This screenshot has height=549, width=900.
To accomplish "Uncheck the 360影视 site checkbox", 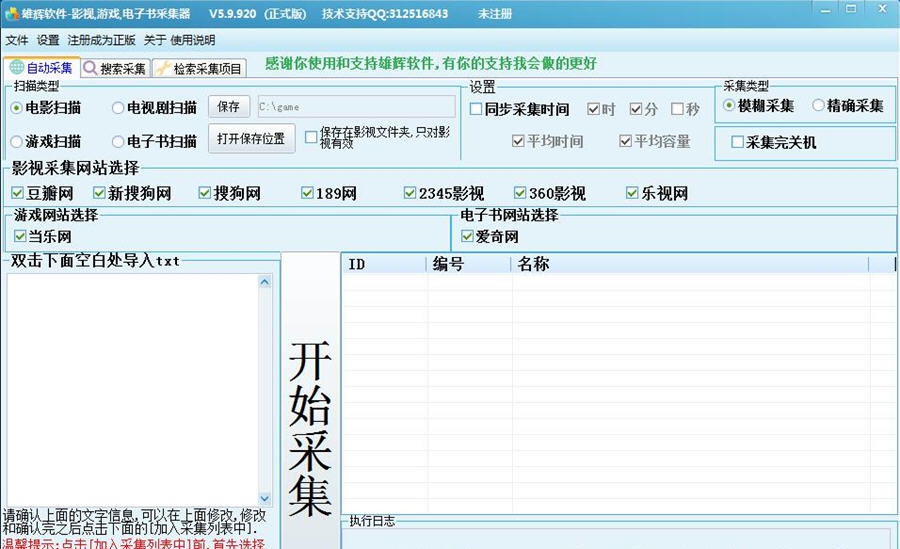I will pyautogui.click(x=520, y=193).
